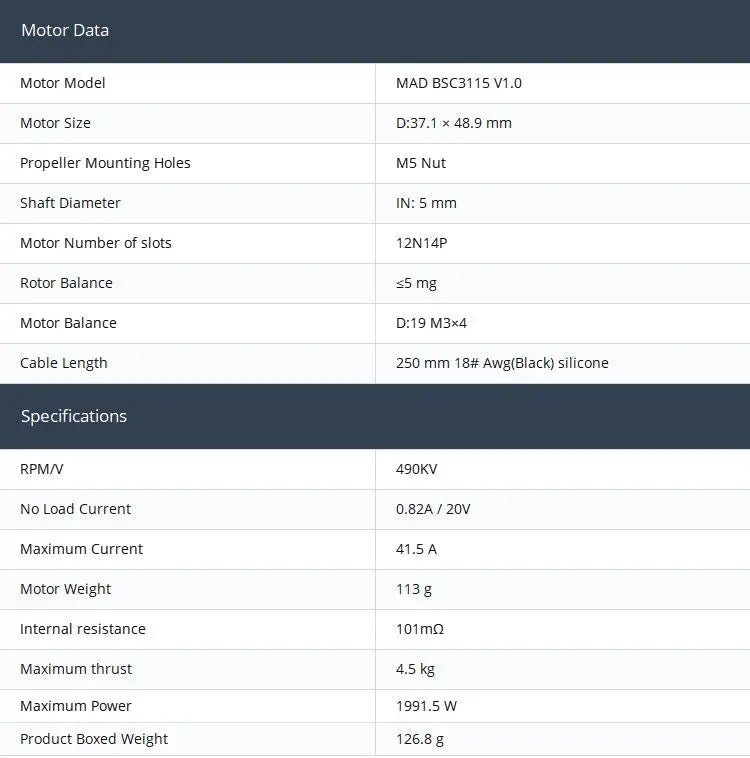Screen dimensions: 750x758
Task: Select the Motor Size value D:37.1 × 48.9 mm
Action: pyautogui.click(x=453, y=123)
